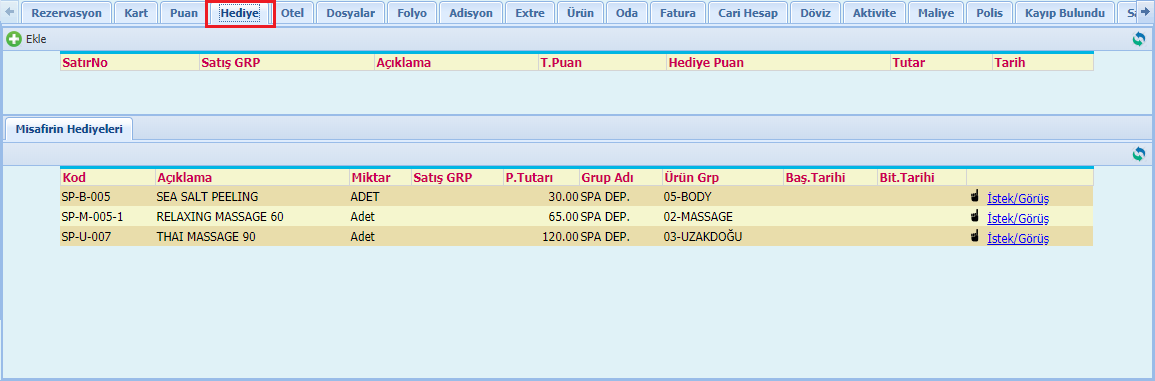Open İstek/Görüş link for SP-M-005-1
Screen dimensions: 1155x381
(1017, 218)
